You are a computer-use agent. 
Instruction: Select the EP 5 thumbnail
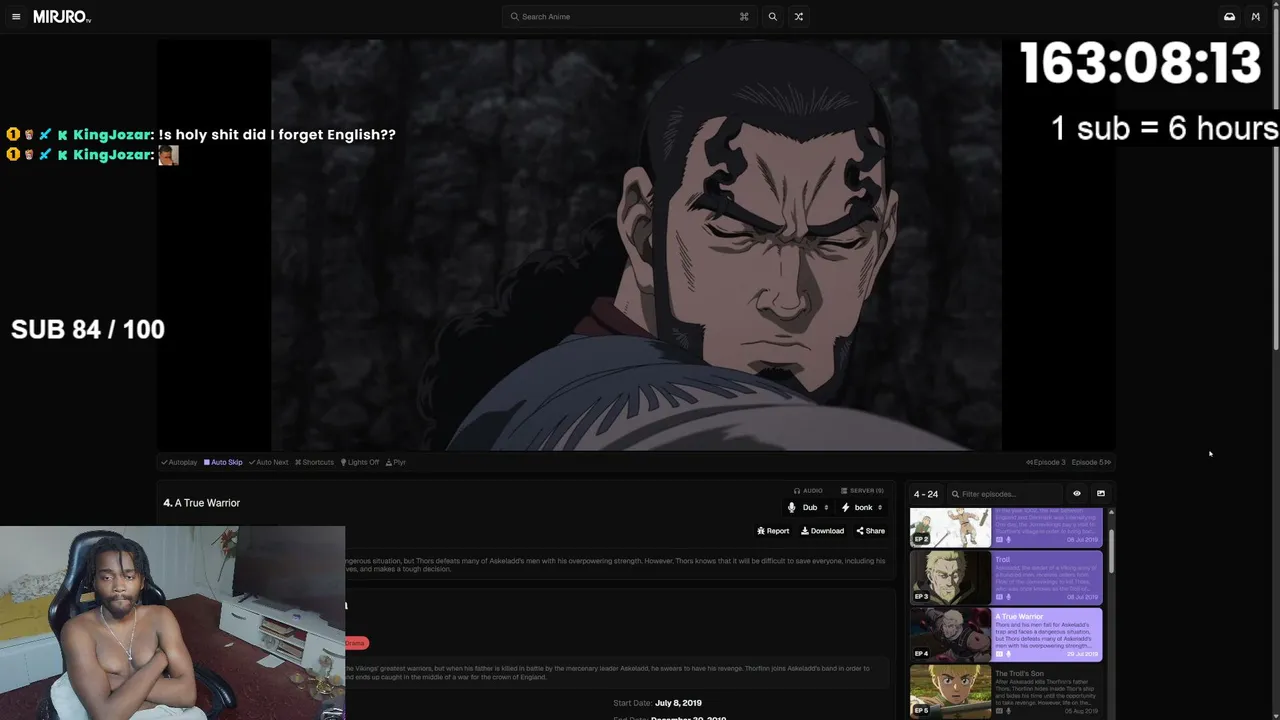click(950, 692)
